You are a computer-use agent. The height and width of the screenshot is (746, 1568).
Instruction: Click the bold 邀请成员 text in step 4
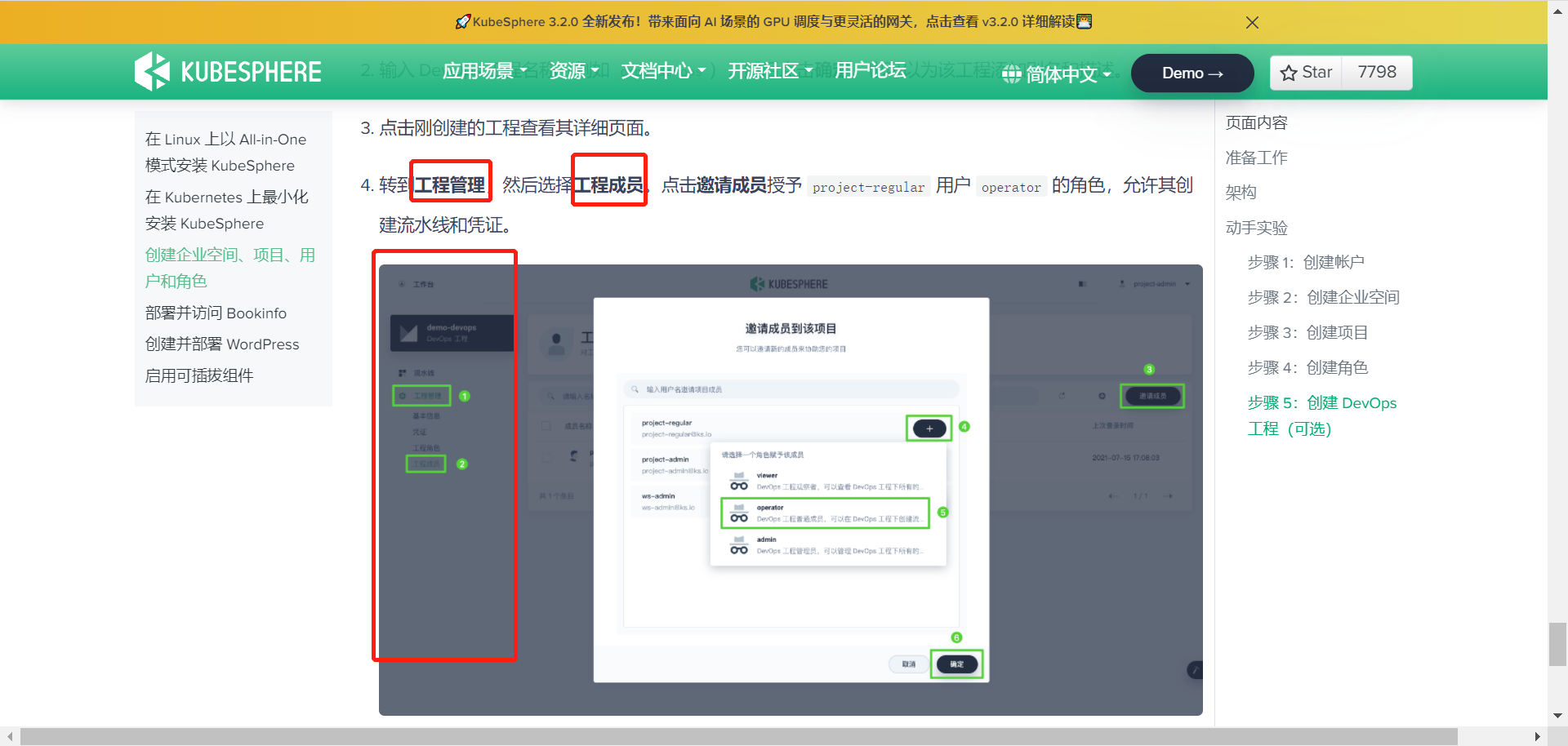(x=731, y=184)
